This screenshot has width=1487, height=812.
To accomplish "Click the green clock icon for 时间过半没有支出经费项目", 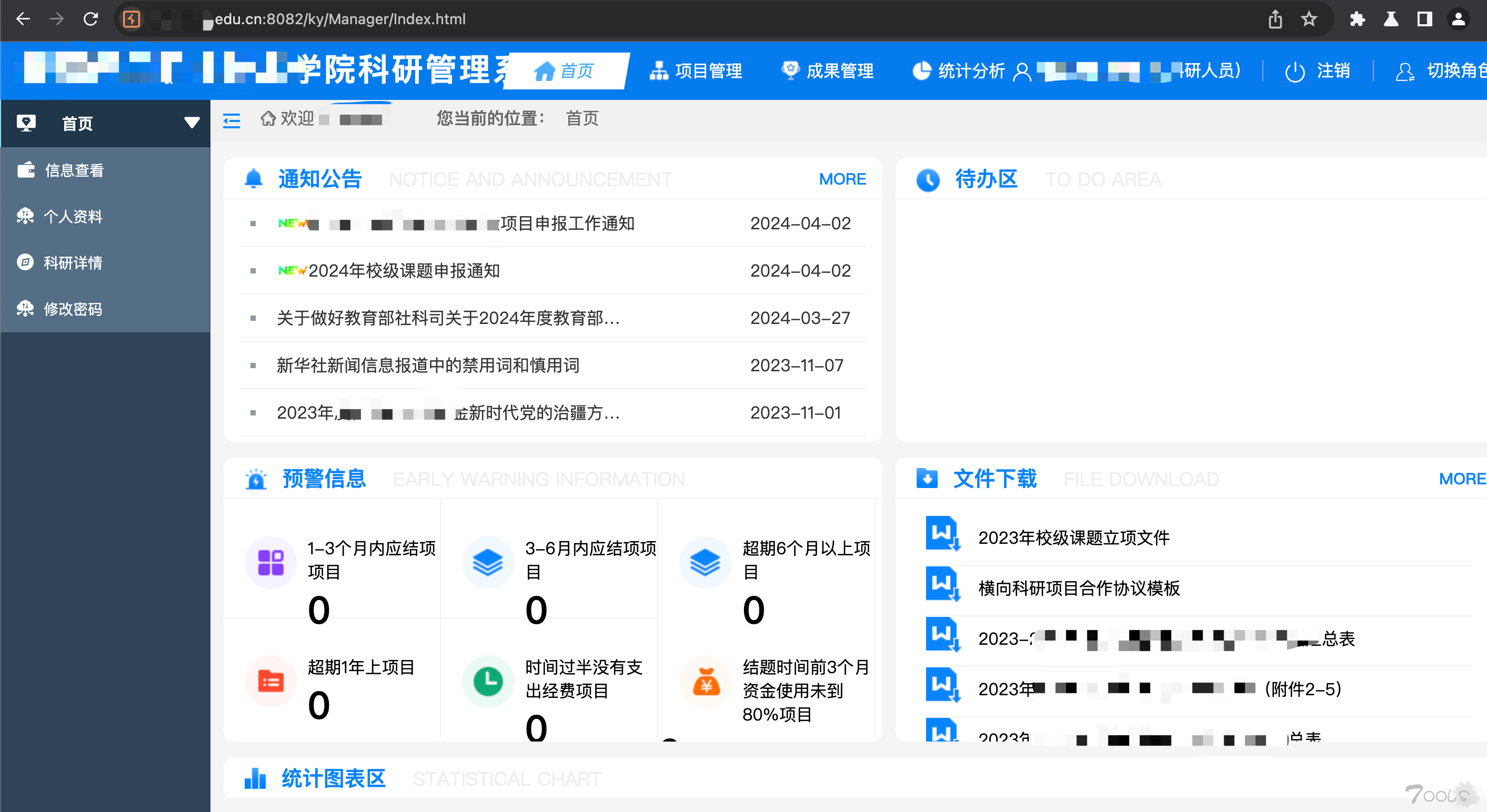I will (488, 682).
